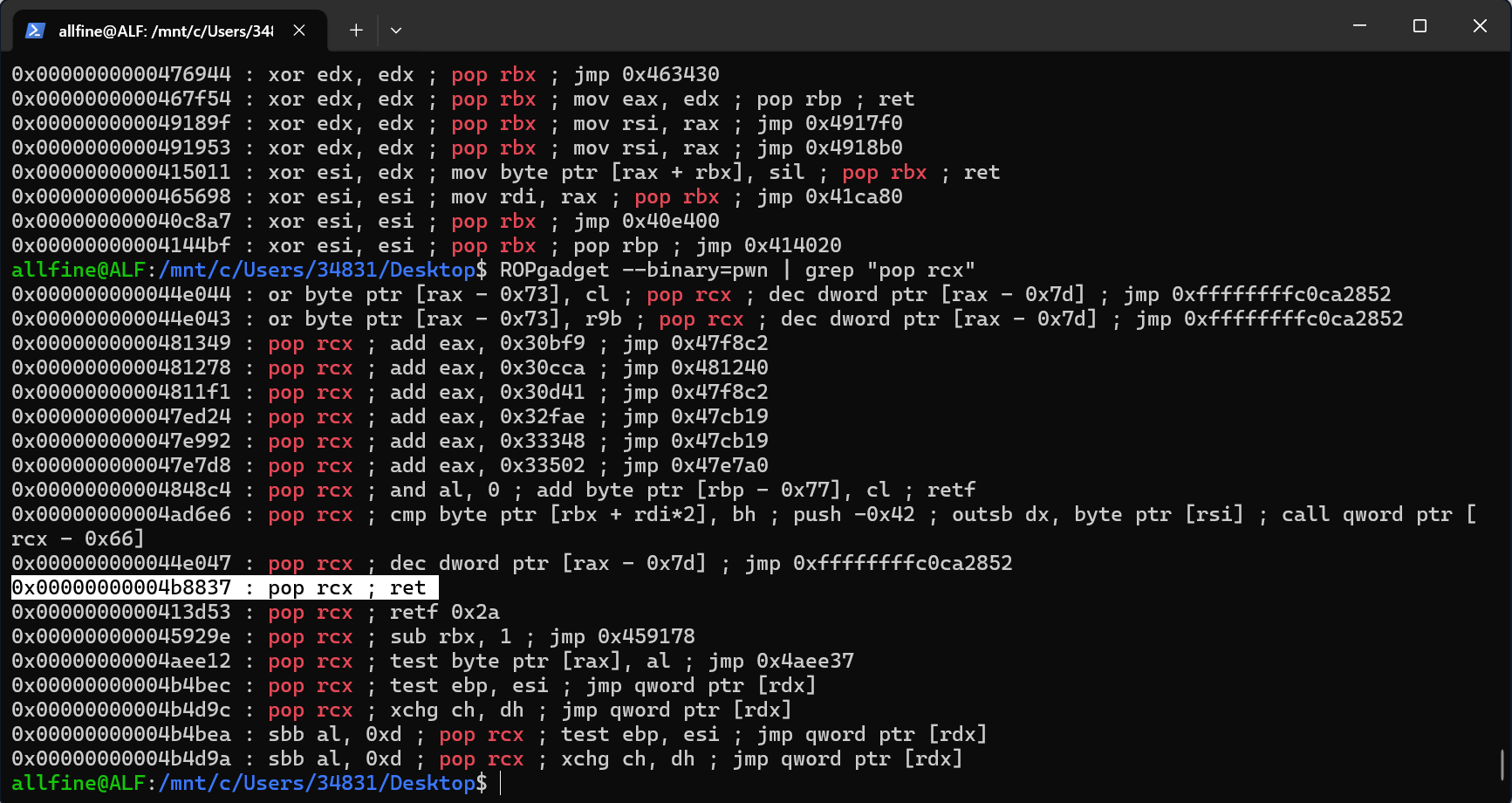
Task: Click the address 0x000000000047e992
Action: point(121,441)
